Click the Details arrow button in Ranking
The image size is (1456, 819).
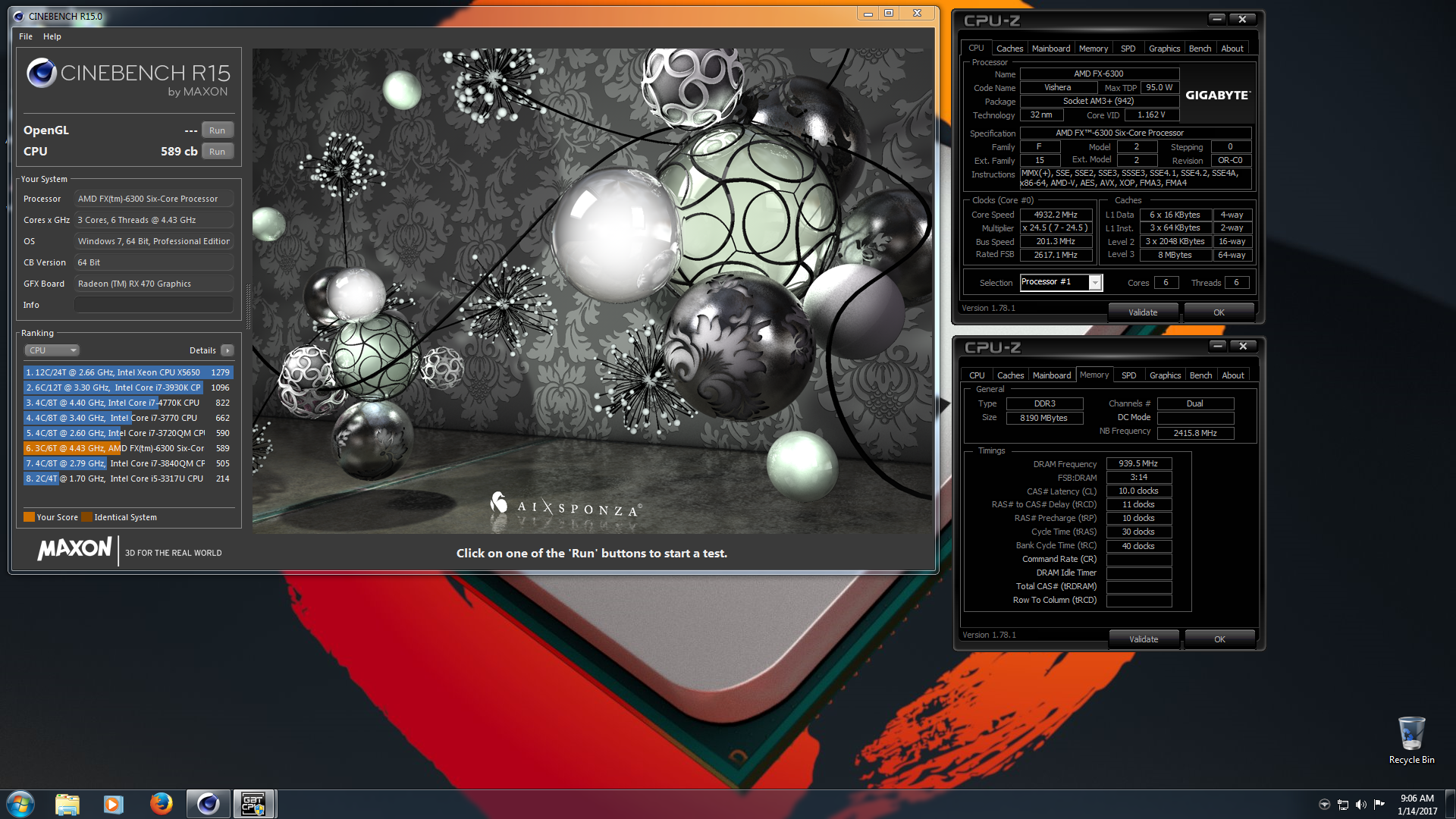(x=227, y=350)
